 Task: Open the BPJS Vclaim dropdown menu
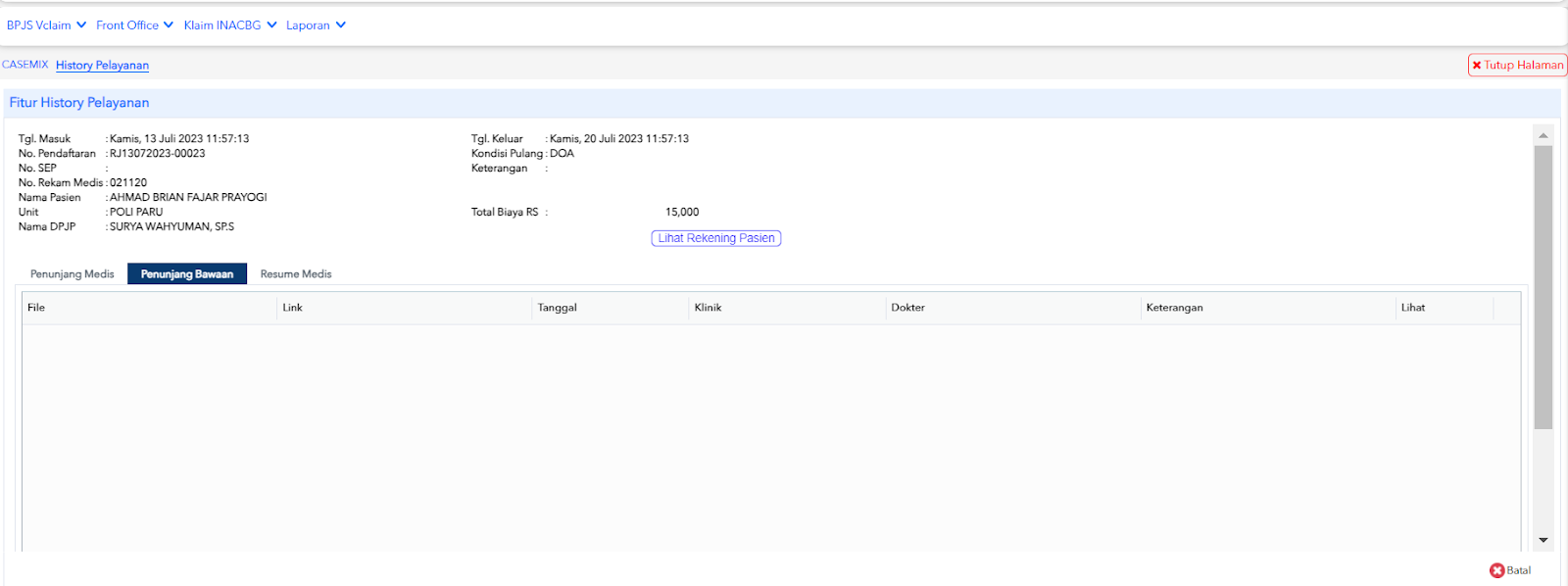coord(46,25)
